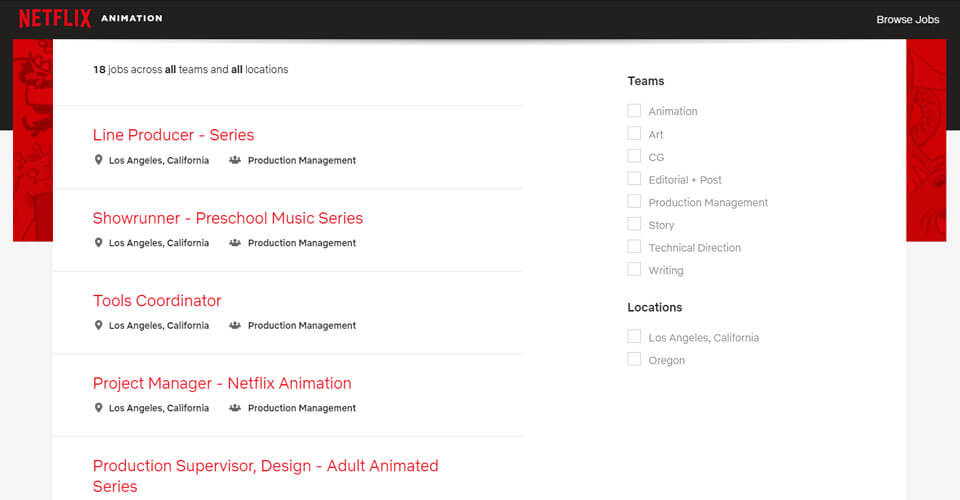Image resolution: width=960 pixels, height=500 pixels.
Task: Click the '18 jobs across all teams' summary
Action: click(190, 70)
